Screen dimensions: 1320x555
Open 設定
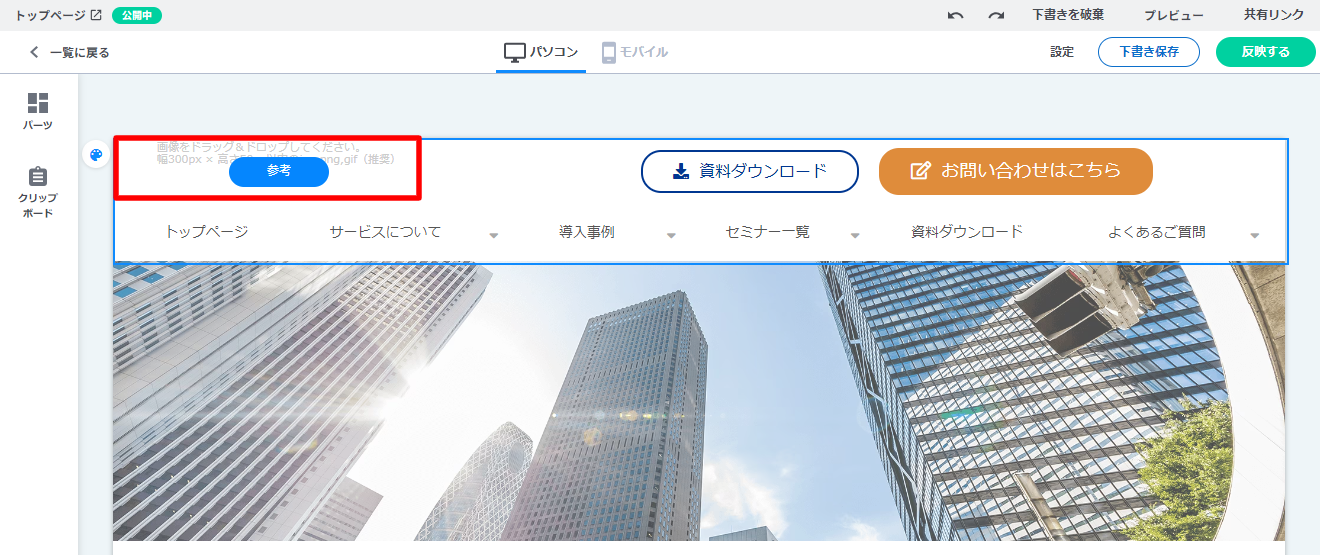point(1062,52)
